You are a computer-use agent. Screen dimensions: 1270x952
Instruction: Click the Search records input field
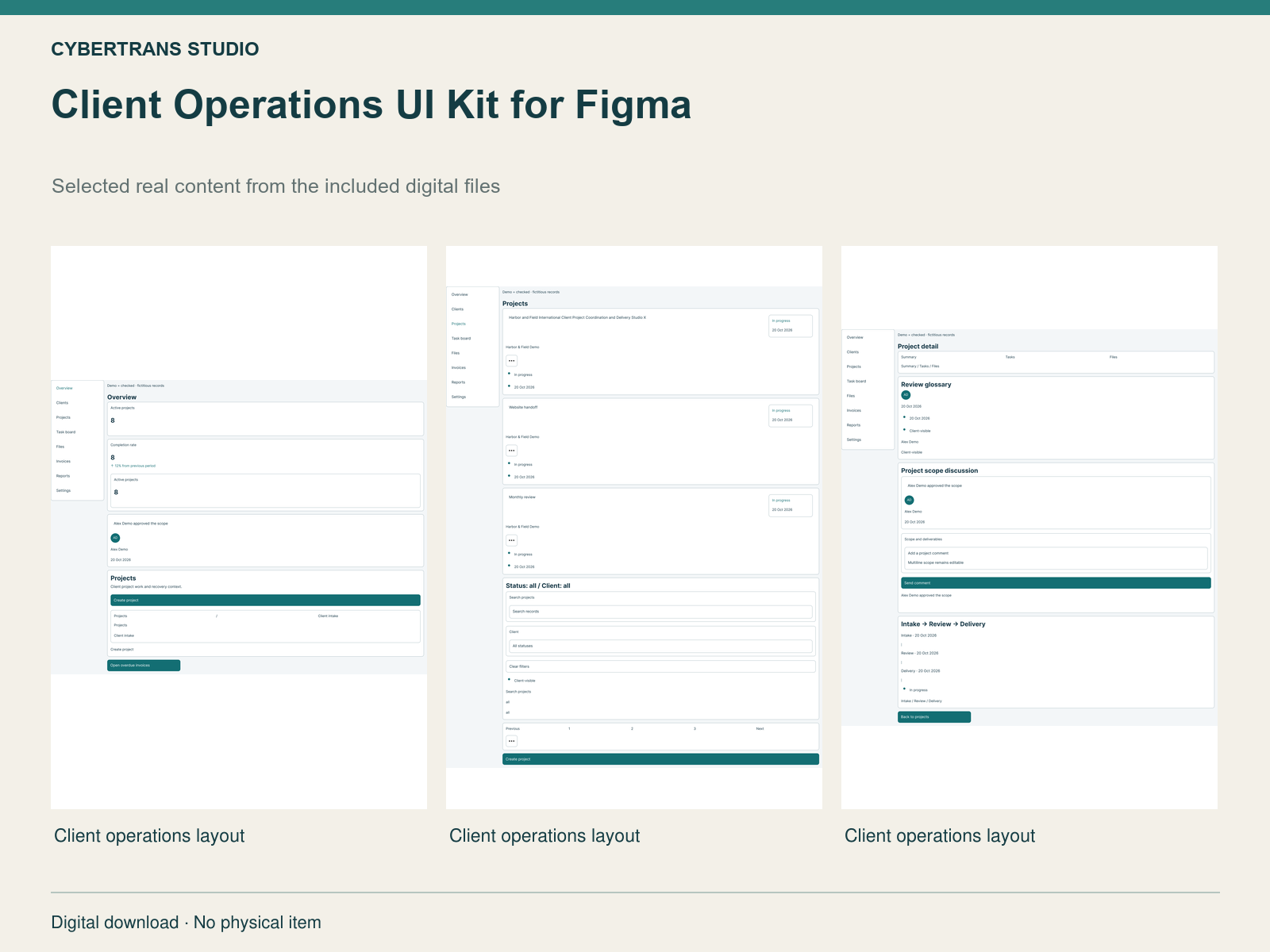click(660, 612)
